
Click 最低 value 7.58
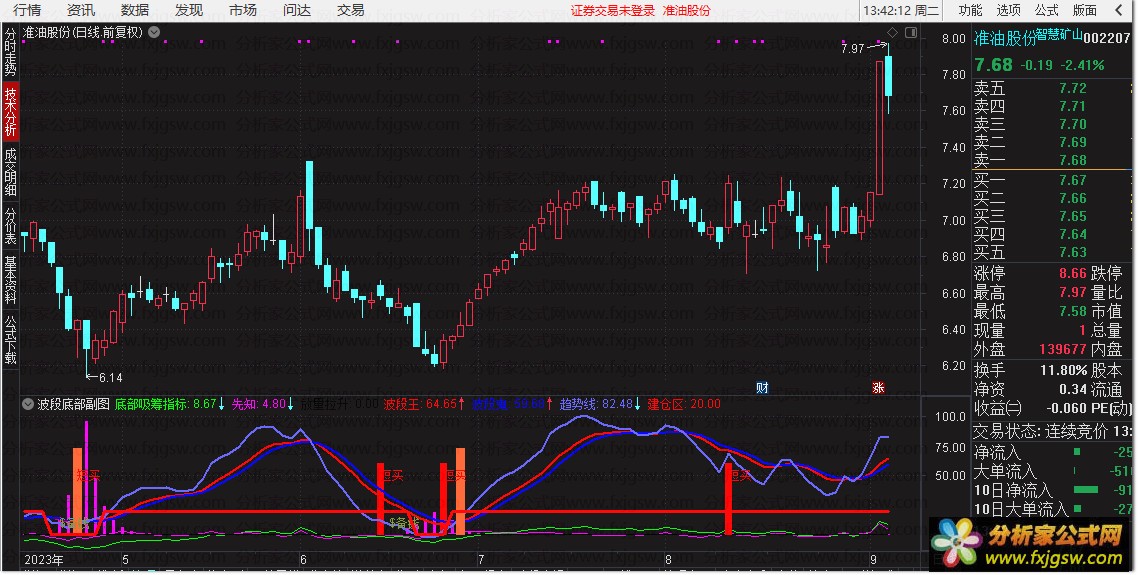tap(1072, 311)
